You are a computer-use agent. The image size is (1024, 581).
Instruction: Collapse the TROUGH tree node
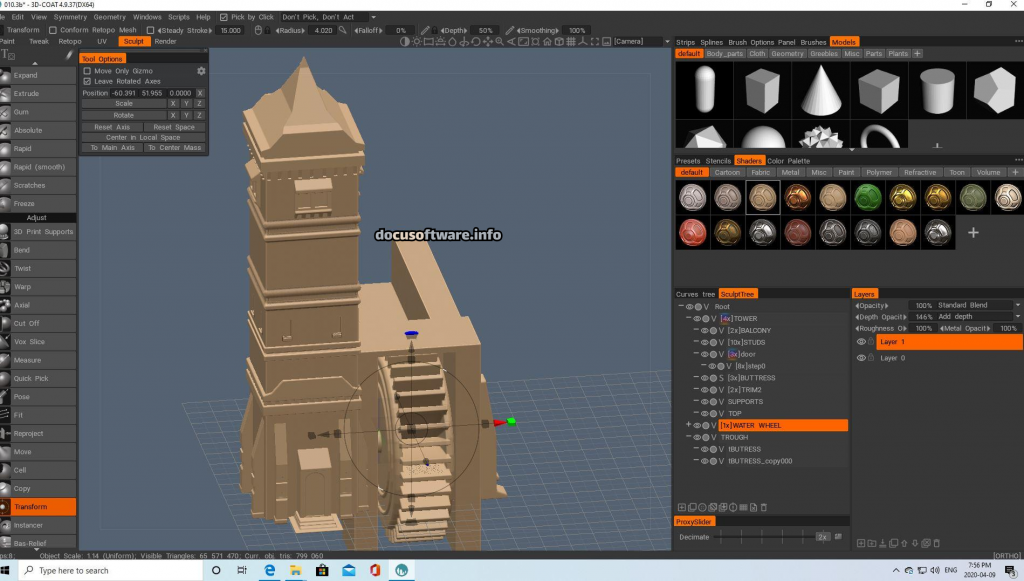coord(688,437)
